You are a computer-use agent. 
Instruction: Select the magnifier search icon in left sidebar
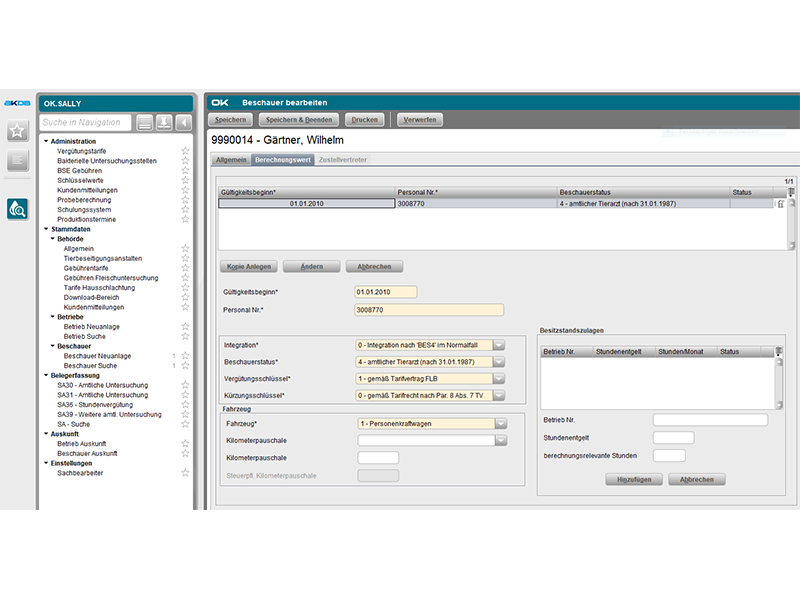pyautogui.click(x=17, y=208)
